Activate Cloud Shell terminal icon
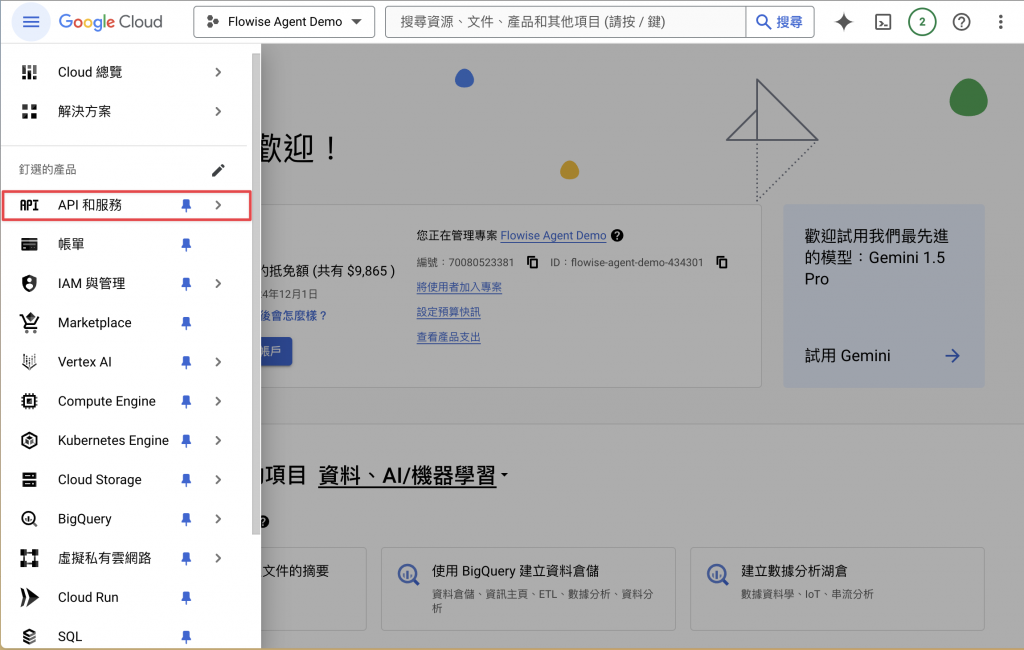 [x=883, y=22]
